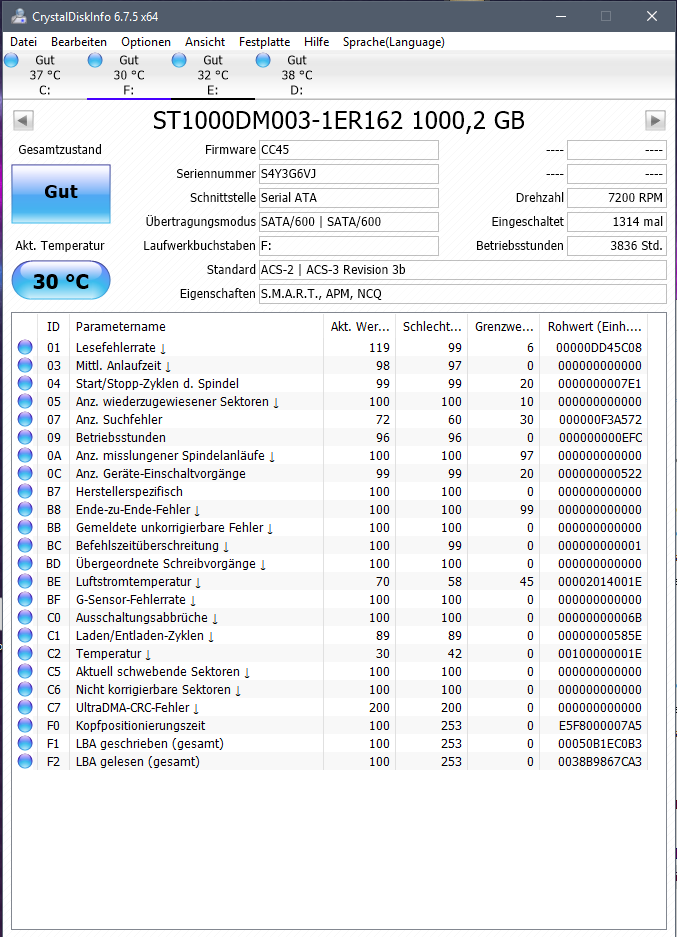Click status orb of Herstellerspezifisch row
Screen dimensions: 677x937
pos(25,491)
